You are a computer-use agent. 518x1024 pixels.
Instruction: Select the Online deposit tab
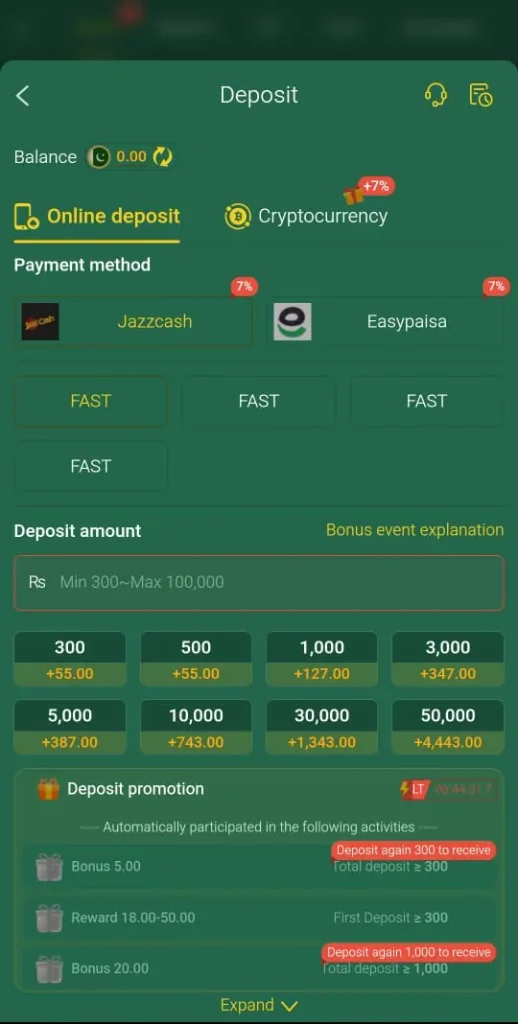click(97, 216)
